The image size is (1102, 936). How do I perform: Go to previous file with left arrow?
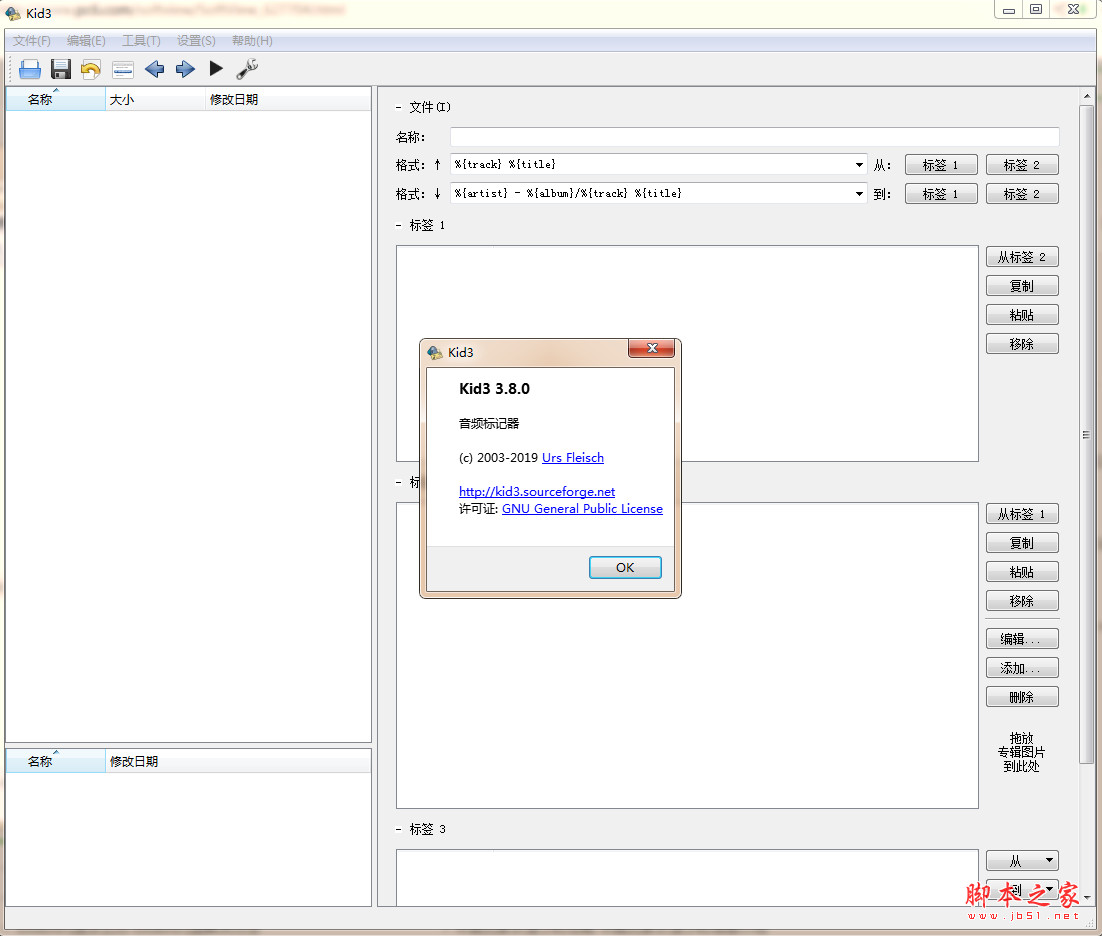pos(154,69)
